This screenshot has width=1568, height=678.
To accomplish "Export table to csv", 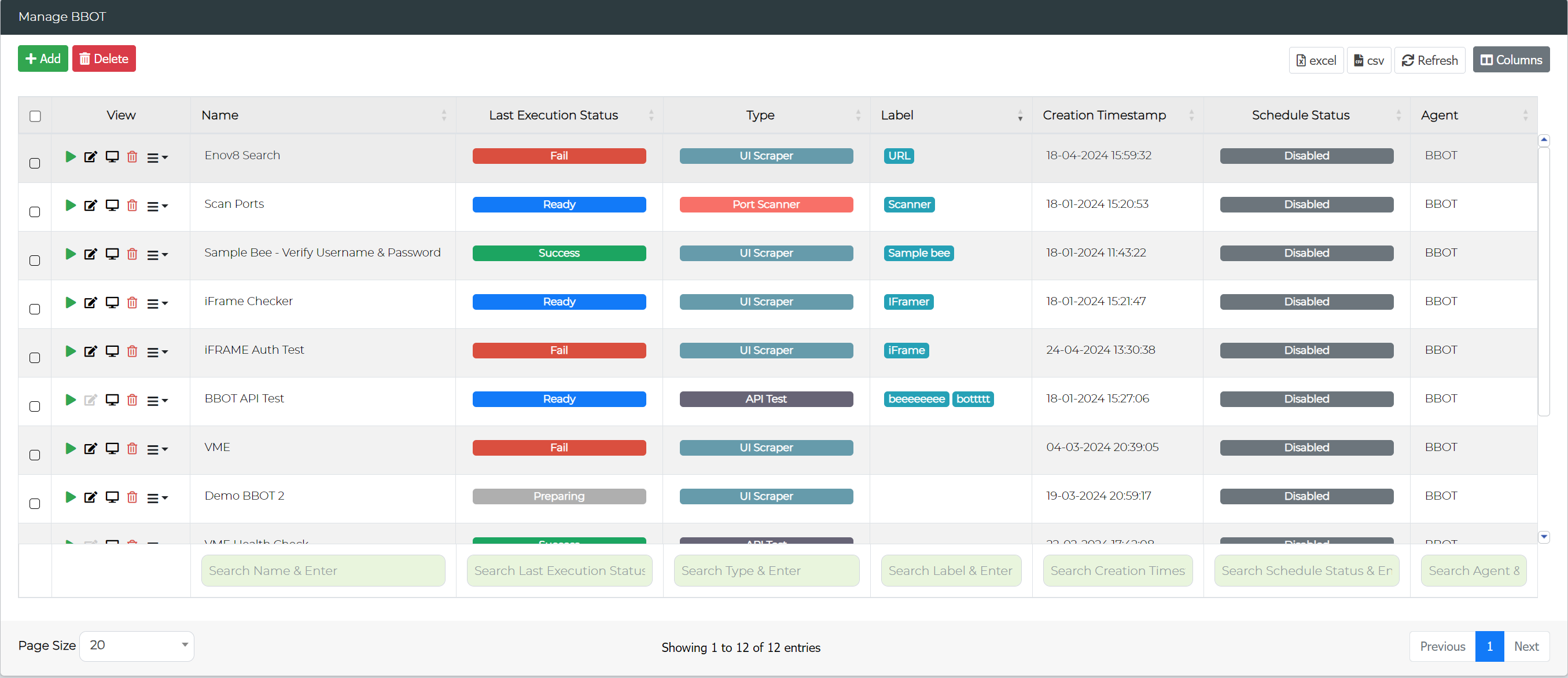I will [x=1369, y=60].
